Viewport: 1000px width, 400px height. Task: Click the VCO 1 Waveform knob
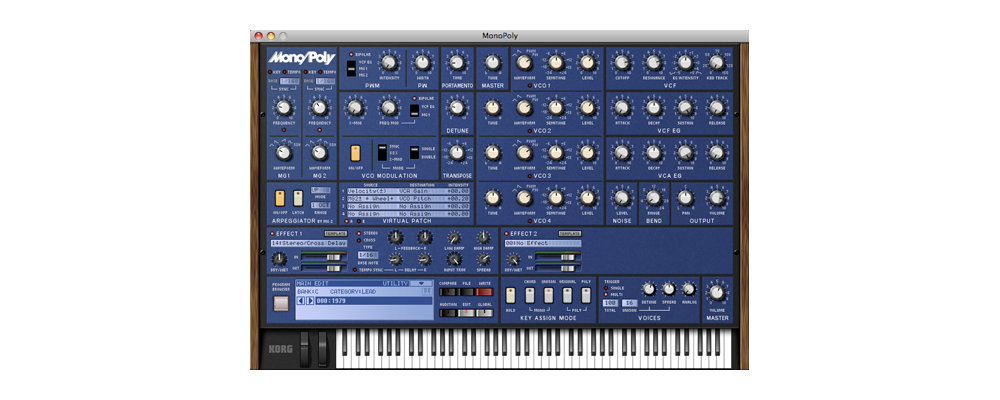pyautogui.click(x=523, y=63)
